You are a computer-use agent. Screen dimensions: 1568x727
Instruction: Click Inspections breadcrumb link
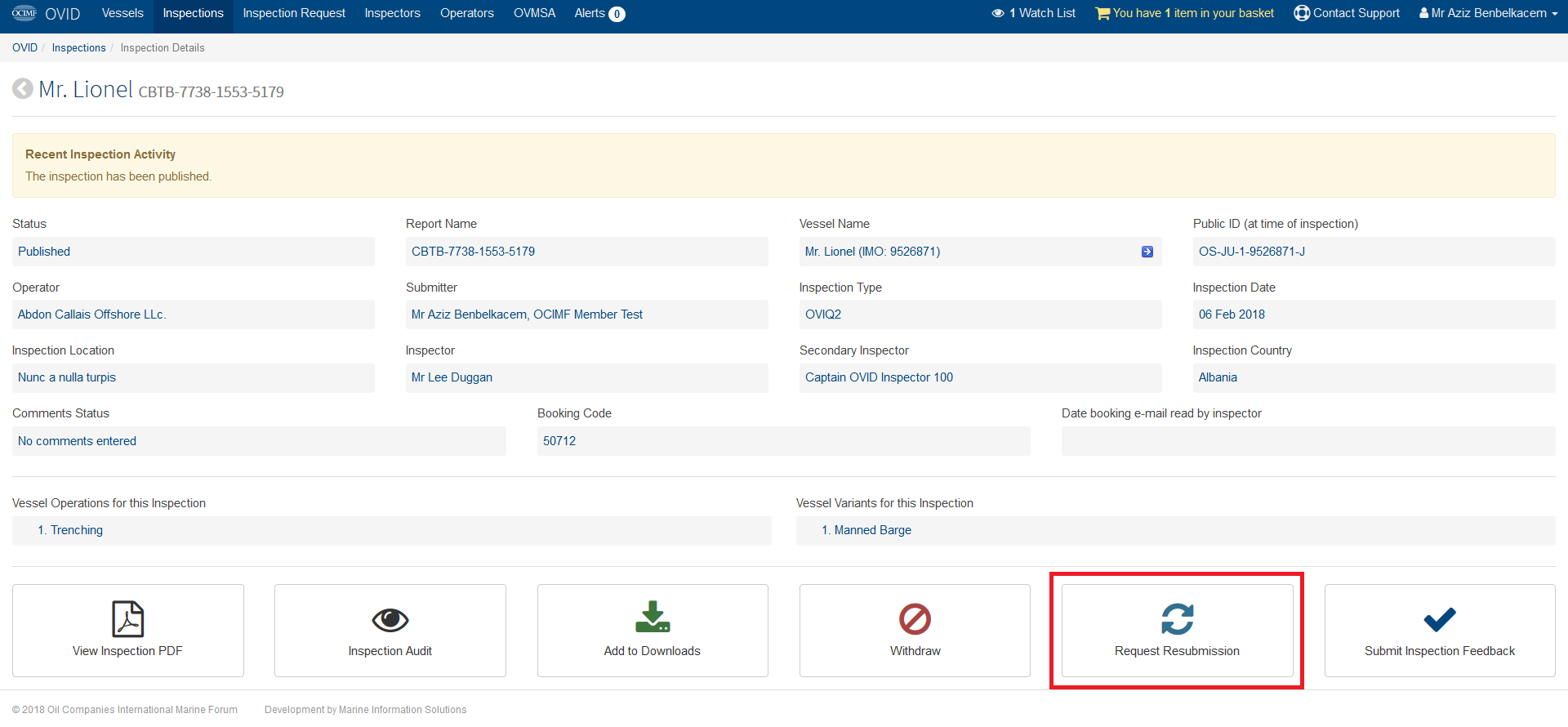[x=78, y=47]
